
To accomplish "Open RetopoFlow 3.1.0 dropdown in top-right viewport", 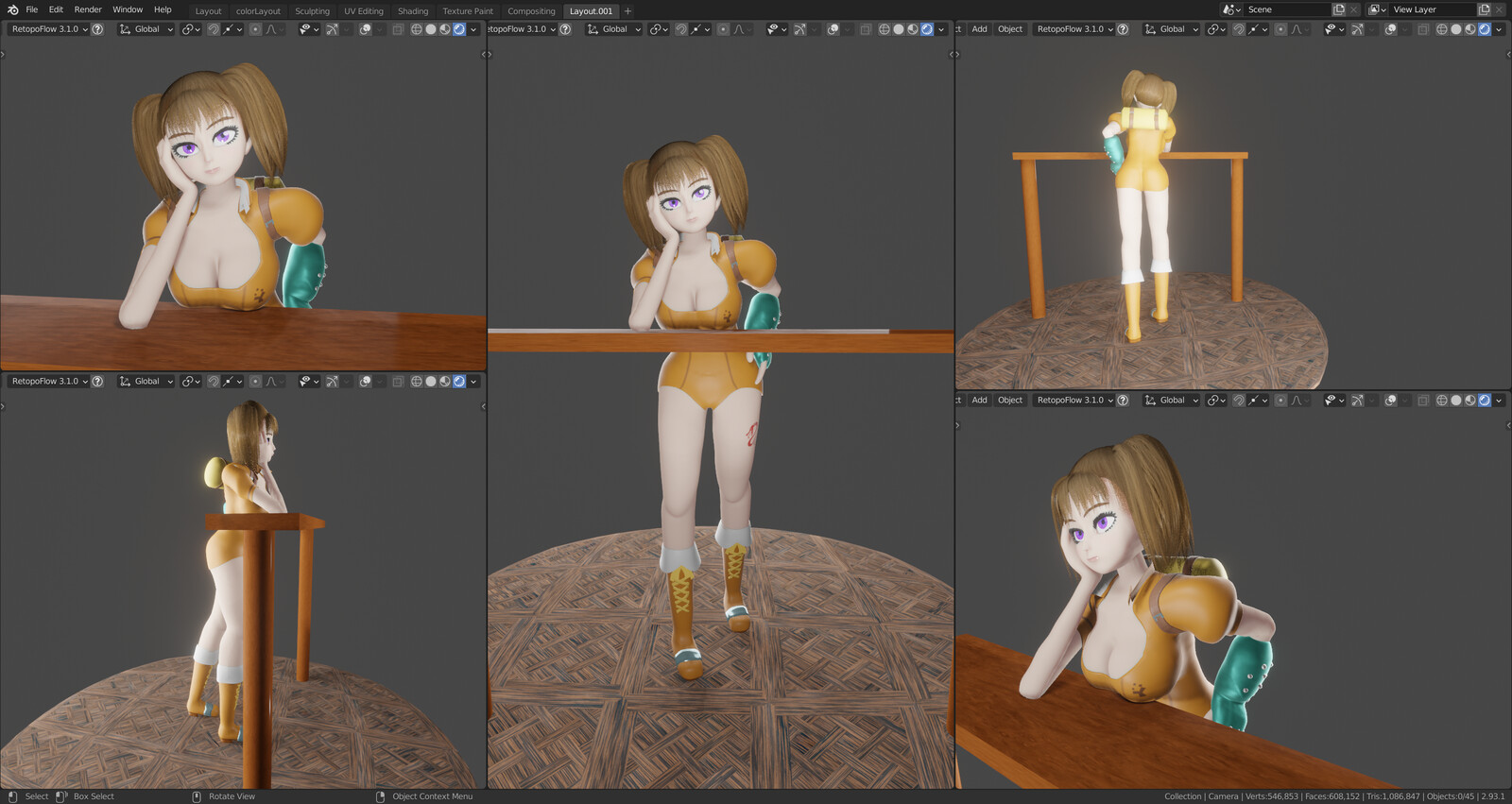I will [x=1074, y=29].
